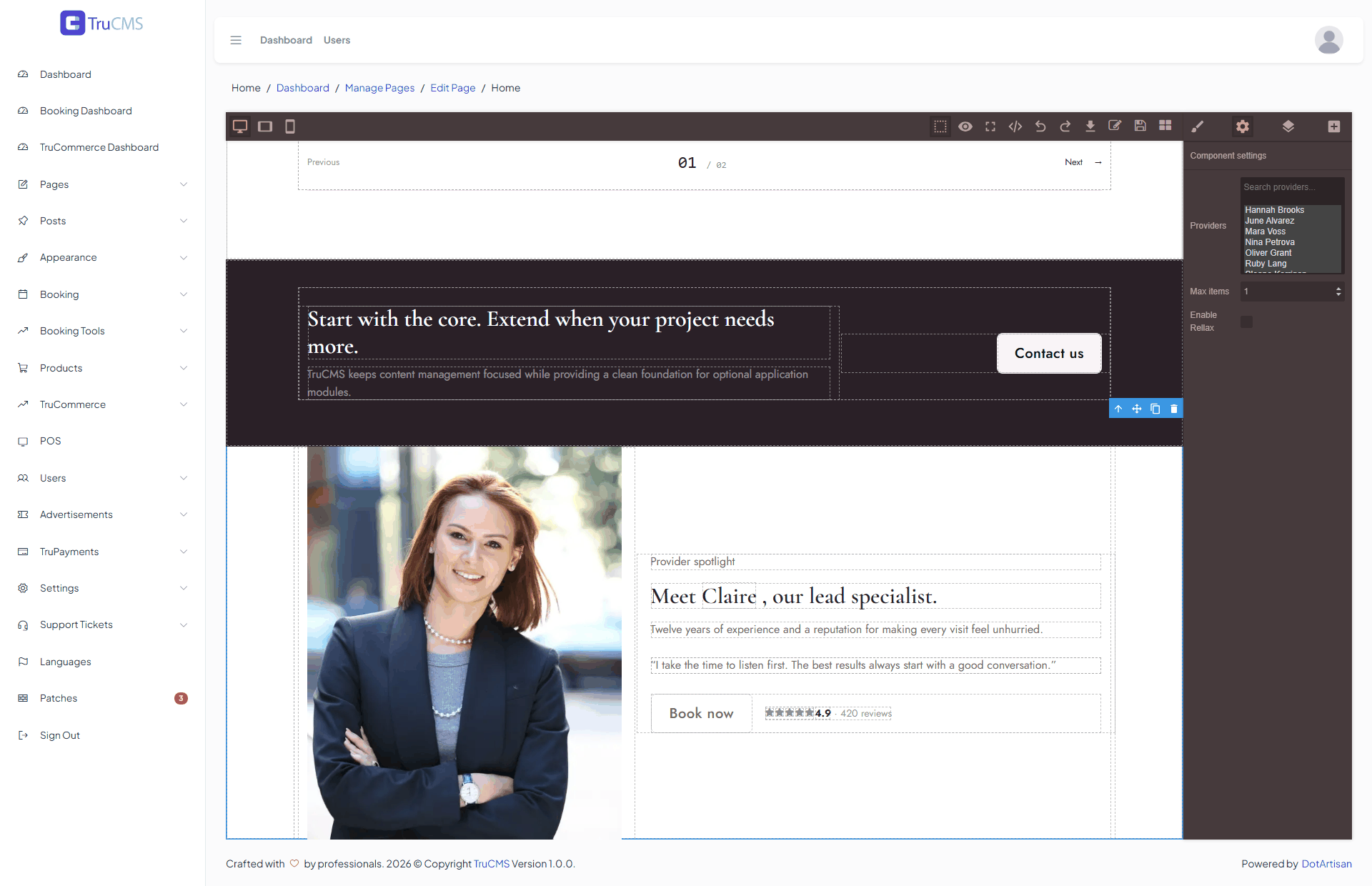Select Nina Petrova in providers list

(x=1292, y=242)
